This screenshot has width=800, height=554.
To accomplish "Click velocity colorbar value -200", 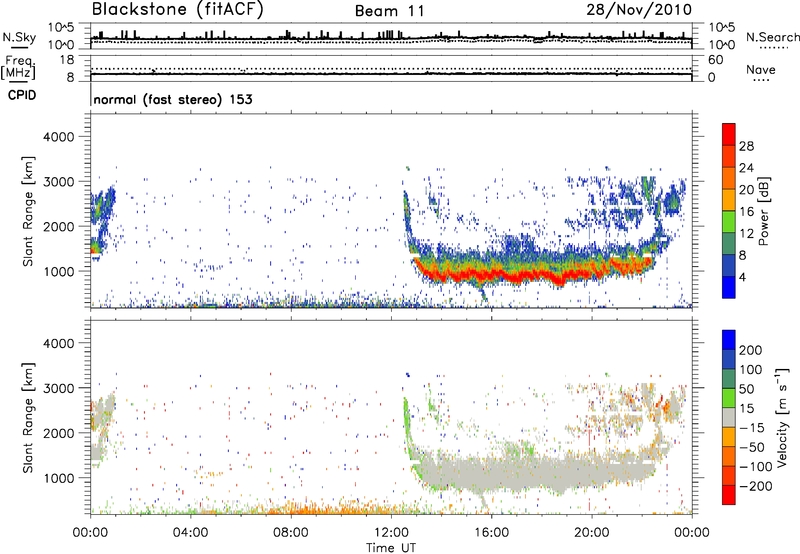I will pyautogui.click(x=755, y=486).
